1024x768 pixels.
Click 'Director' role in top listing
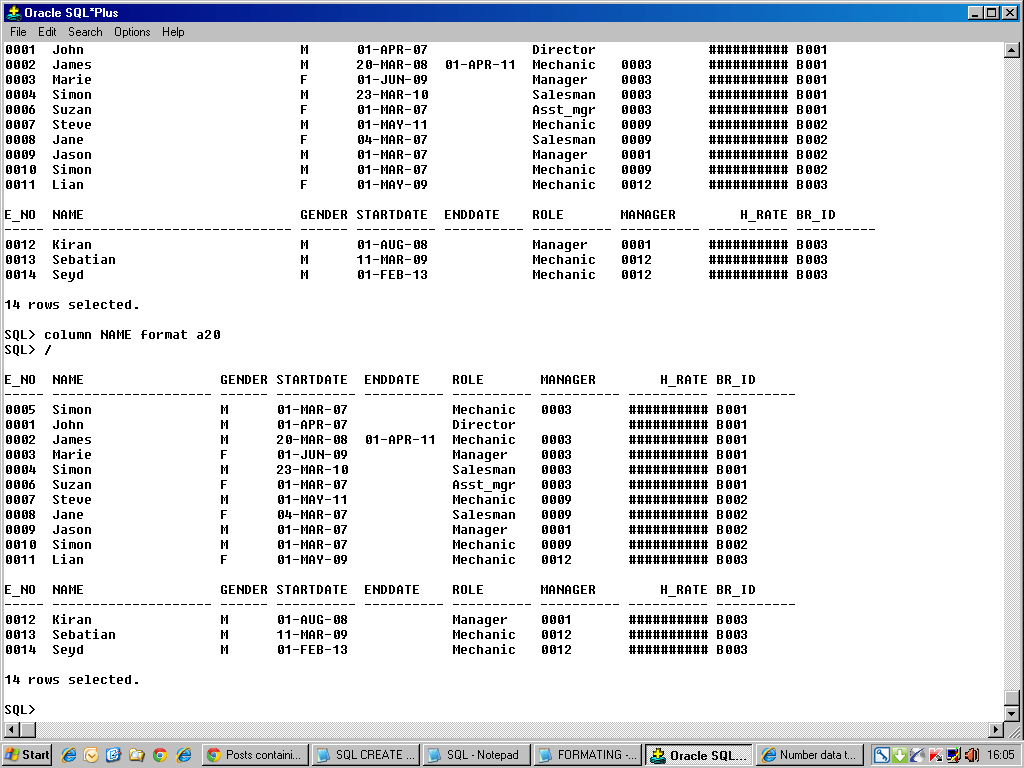(x=564, y=50)
